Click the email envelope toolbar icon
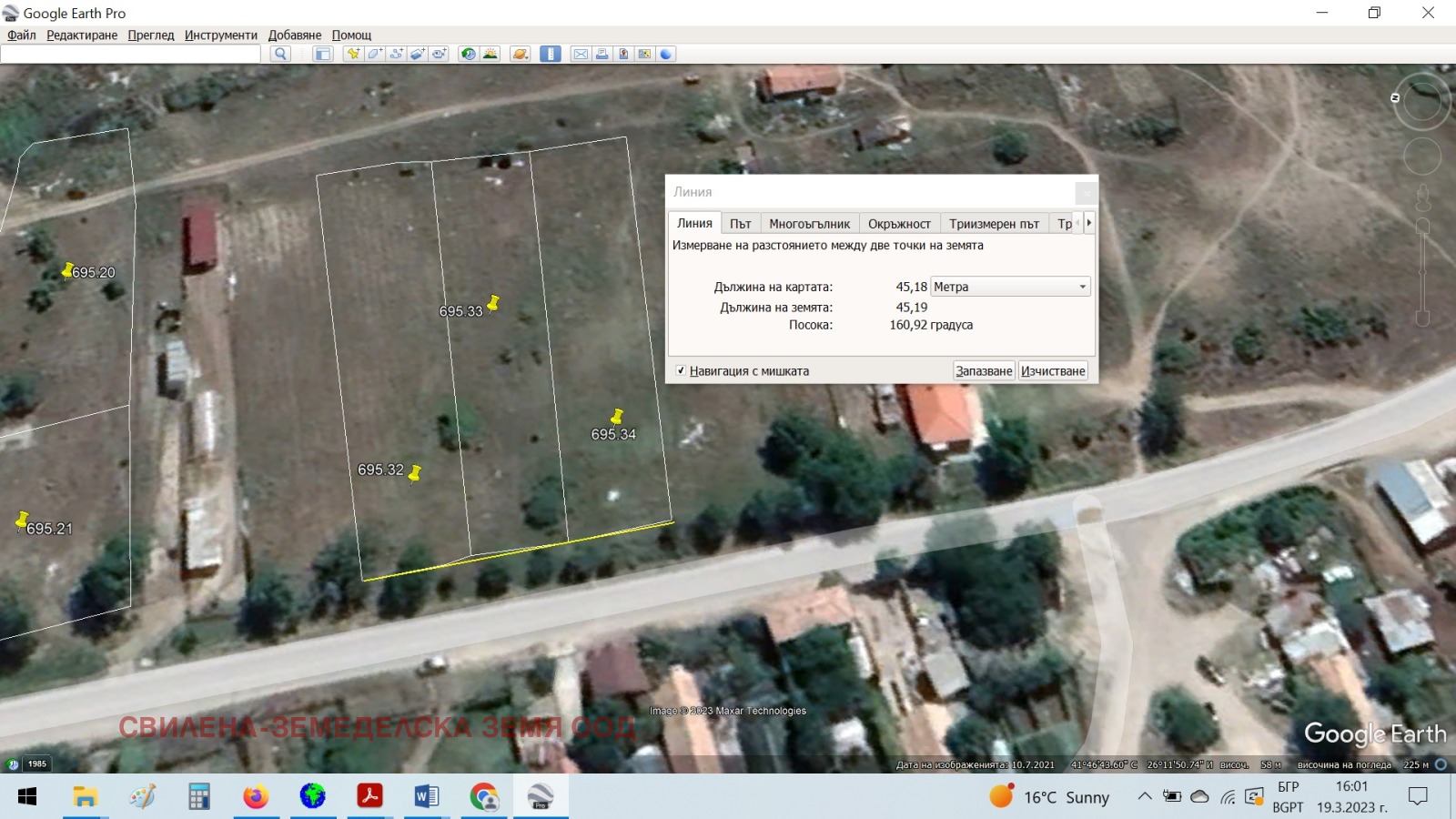The width and height of the screenshot is (1456, 819). coord(580,54)
